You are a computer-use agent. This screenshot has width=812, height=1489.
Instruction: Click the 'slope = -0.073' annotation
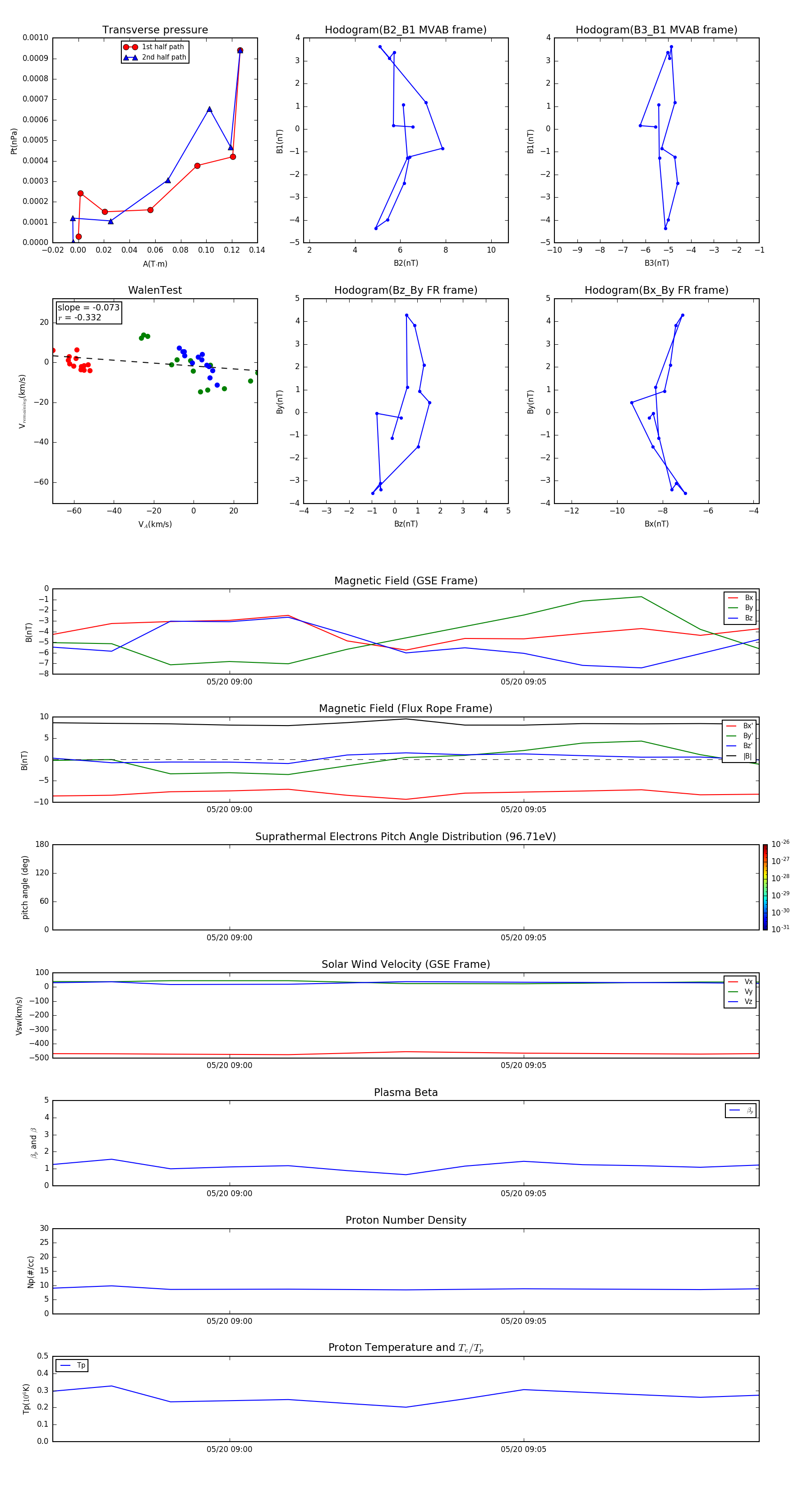point(88,308)
